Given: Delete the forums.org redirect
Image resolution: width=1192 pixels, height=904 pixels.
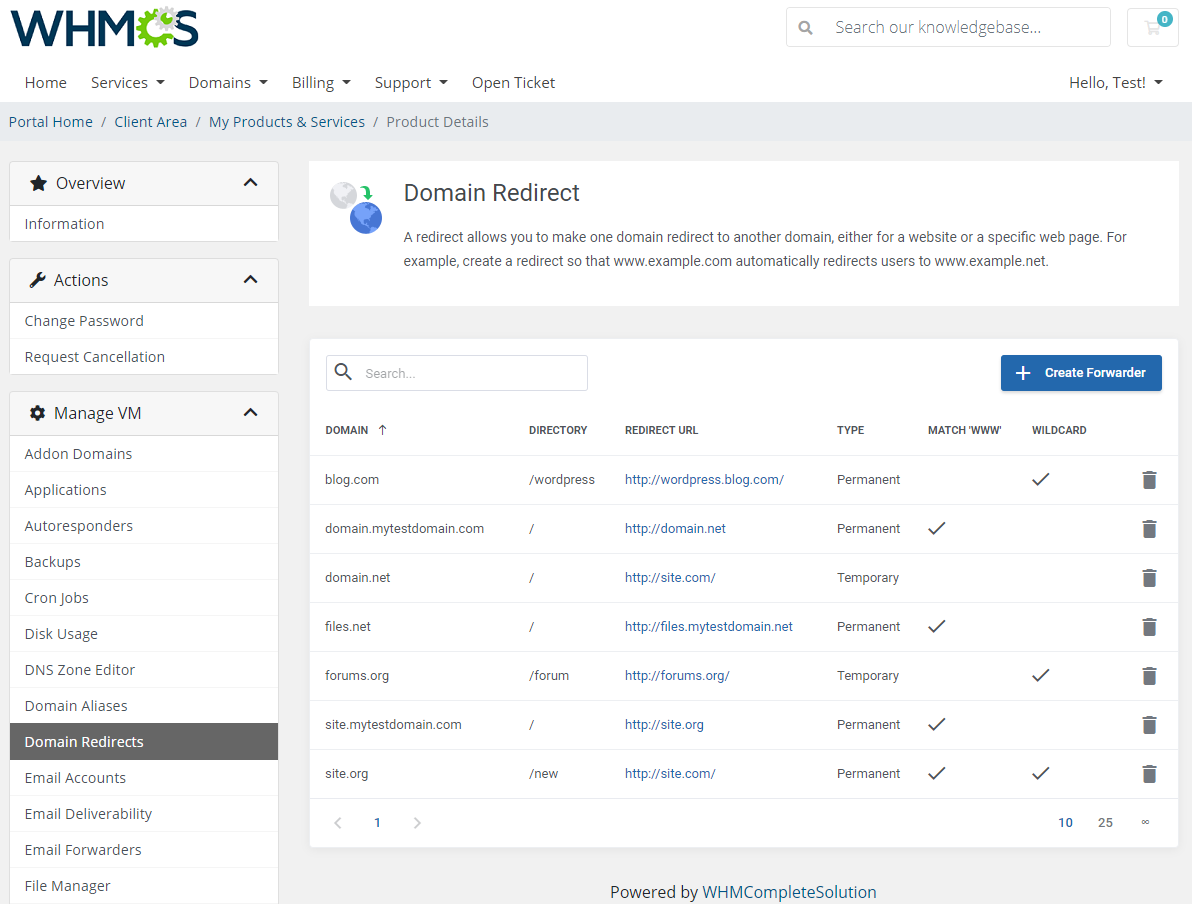Looking at the screenshot, I should pos(1149,676).
